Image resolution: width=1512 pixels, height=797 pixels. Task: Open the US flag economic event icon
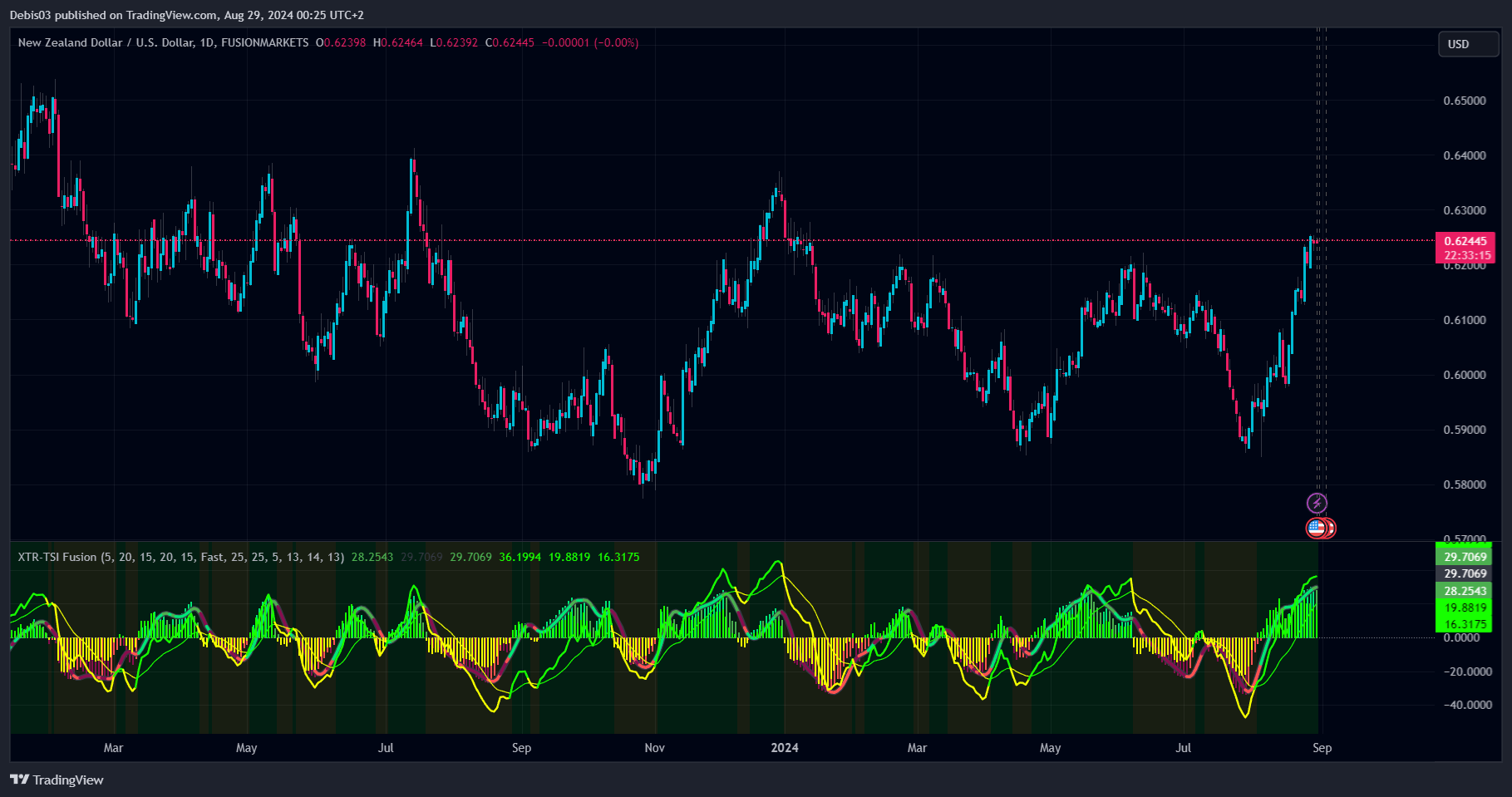[x=1316, y=528]
